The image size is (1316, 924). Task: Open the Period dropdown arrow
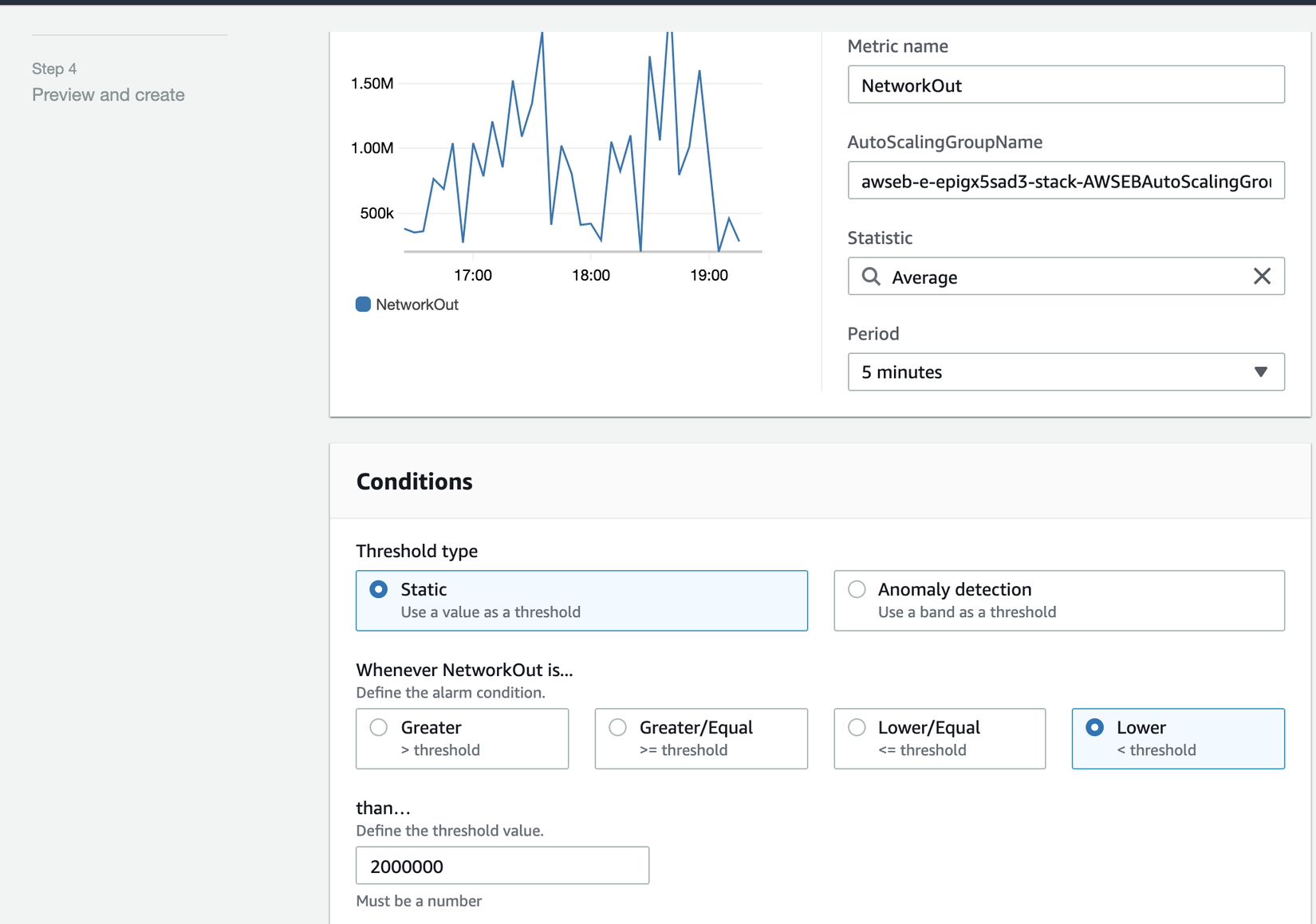(1260, 372)
